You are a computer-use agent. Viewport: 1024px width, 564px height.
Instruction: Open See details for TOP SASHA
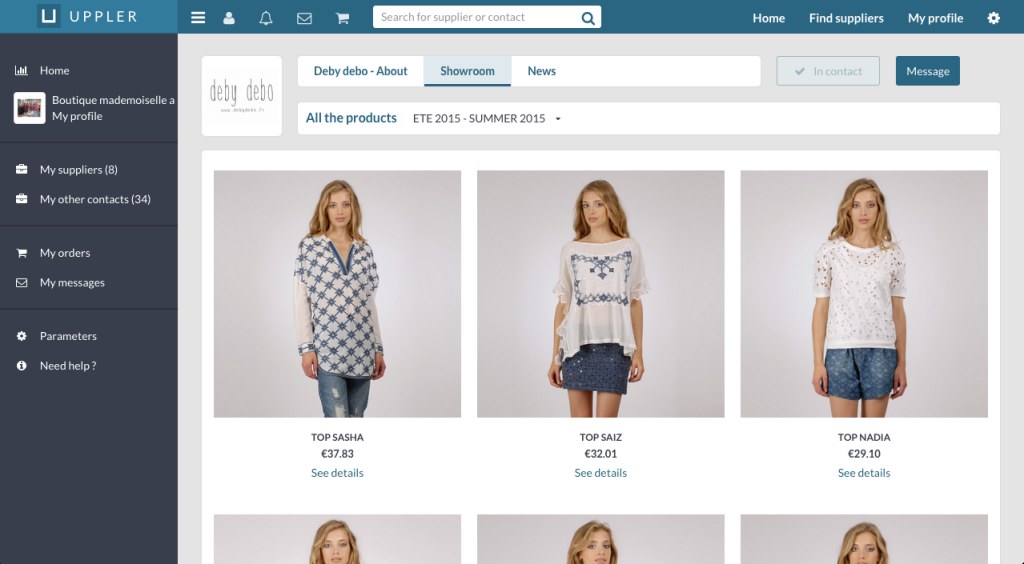click(337, 473)
